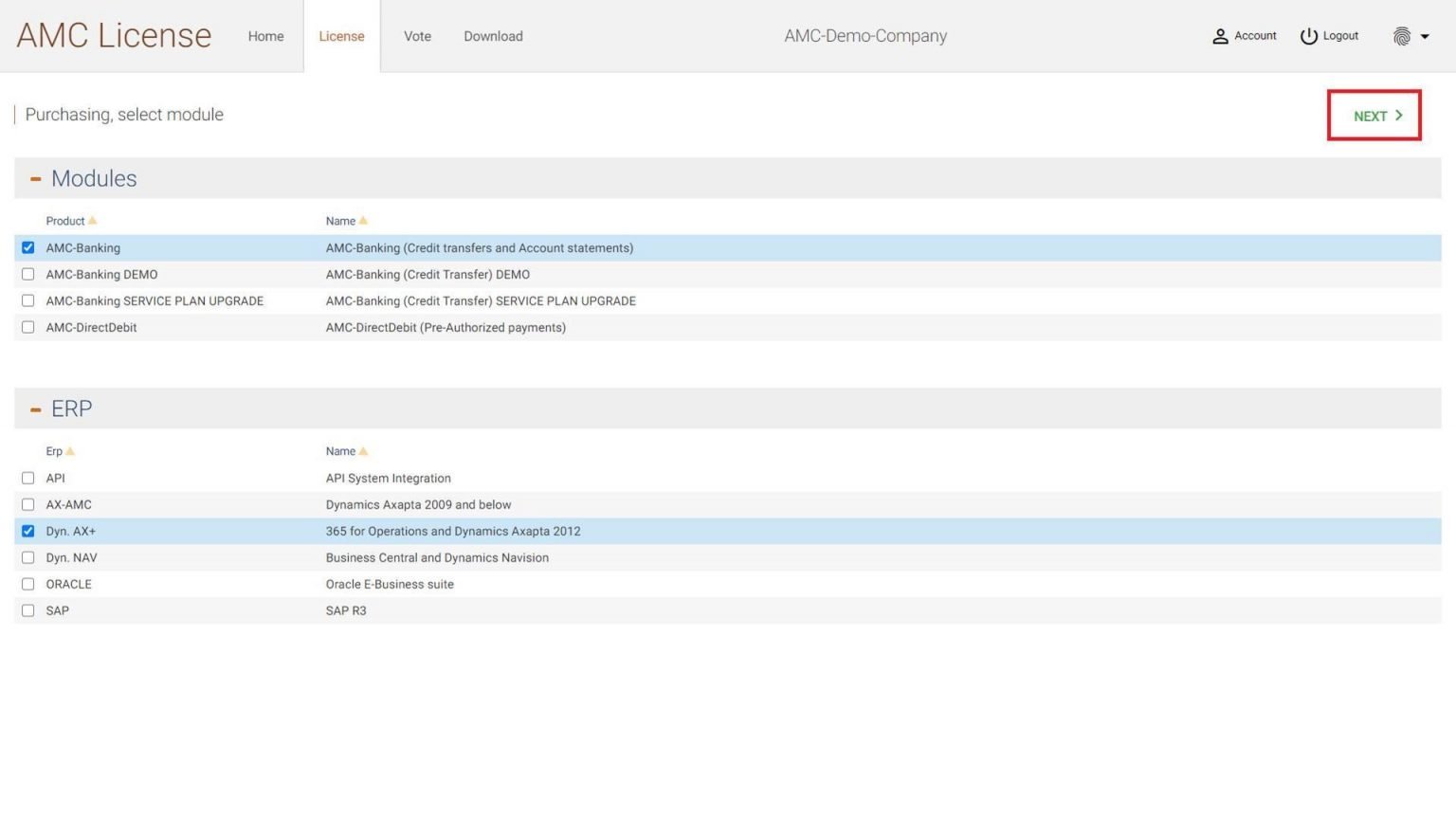Open the Vote tab
Viewport: 1456px width, 817px height.
(x=417, y=36)
